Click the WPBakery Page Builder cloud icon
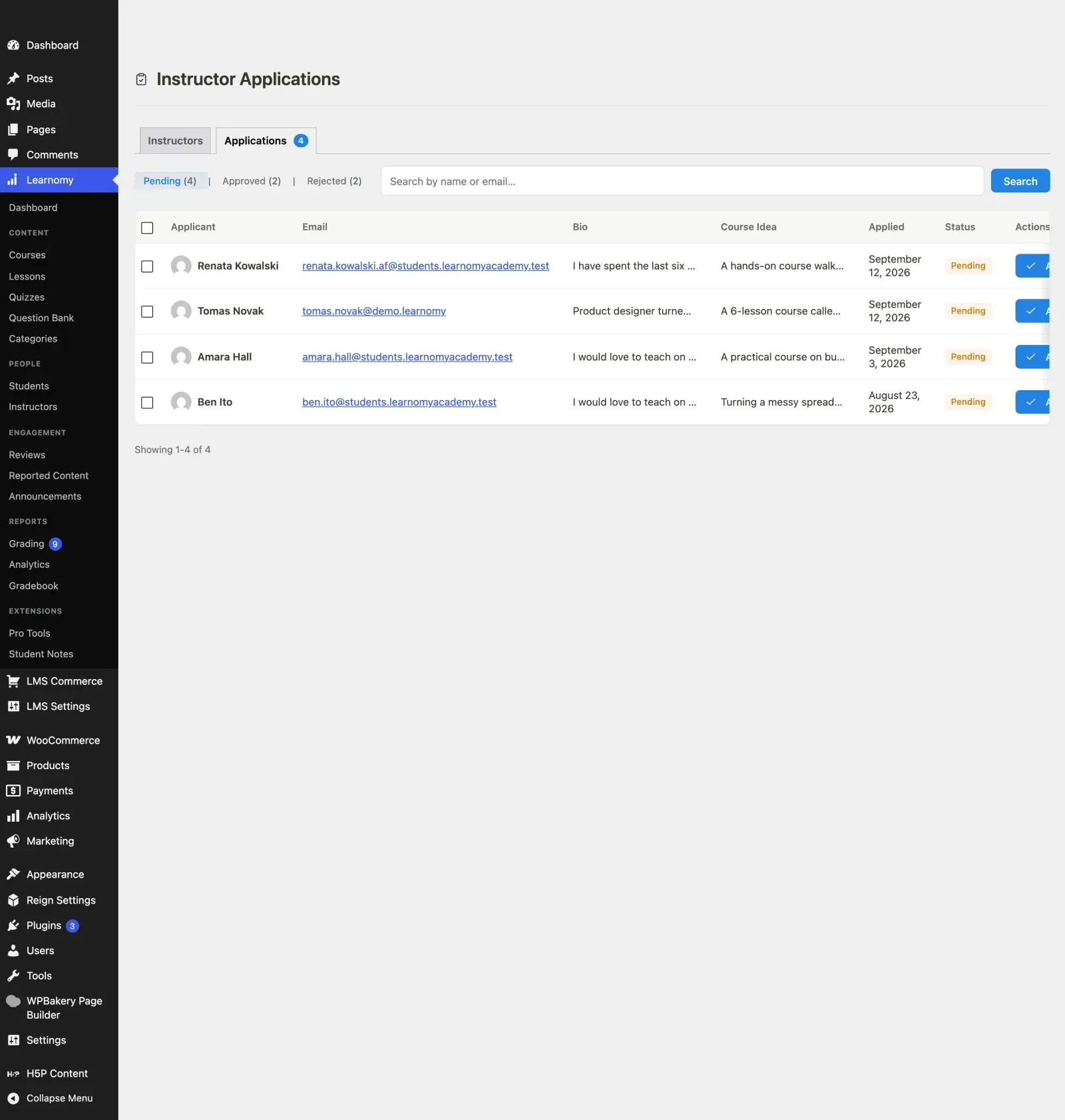1065x1120 pixels. [13, 1001]
